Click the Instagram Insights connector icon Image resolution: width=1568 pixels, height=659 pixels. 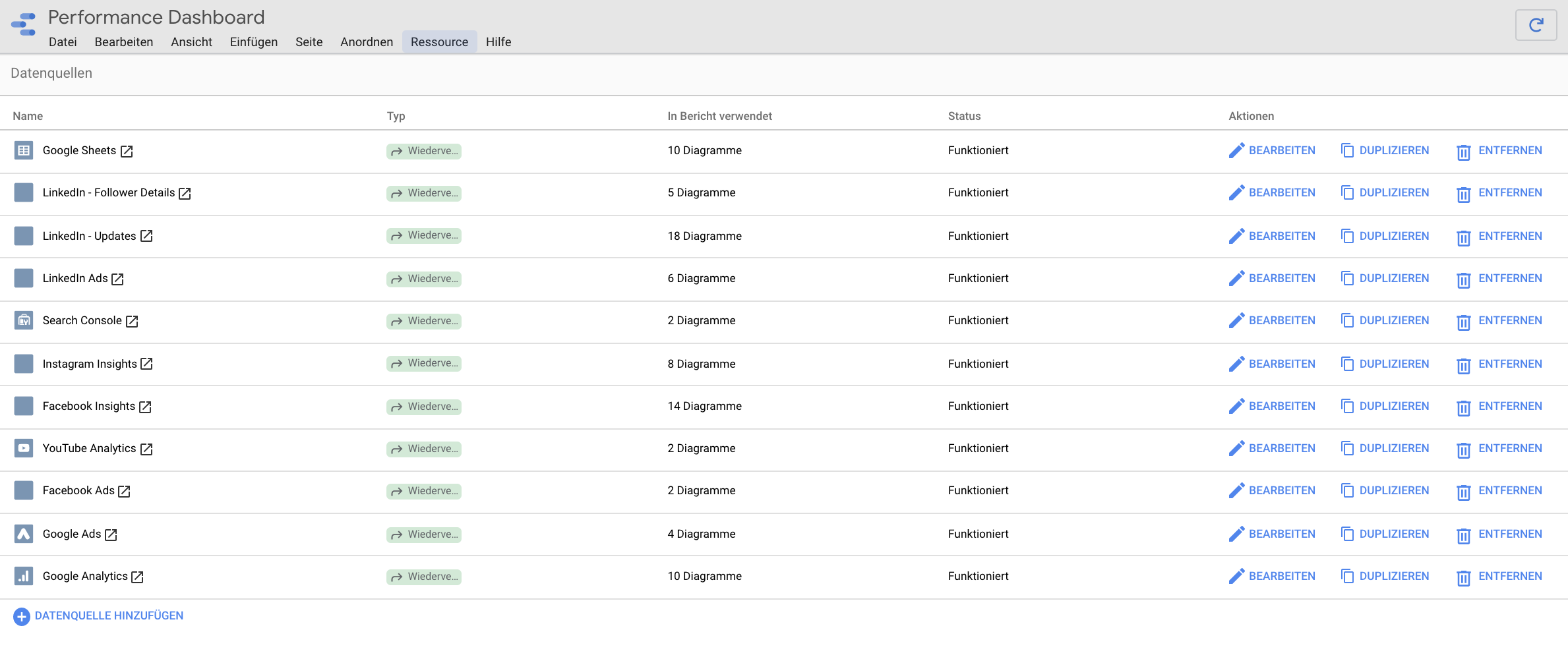pos(24,364)
